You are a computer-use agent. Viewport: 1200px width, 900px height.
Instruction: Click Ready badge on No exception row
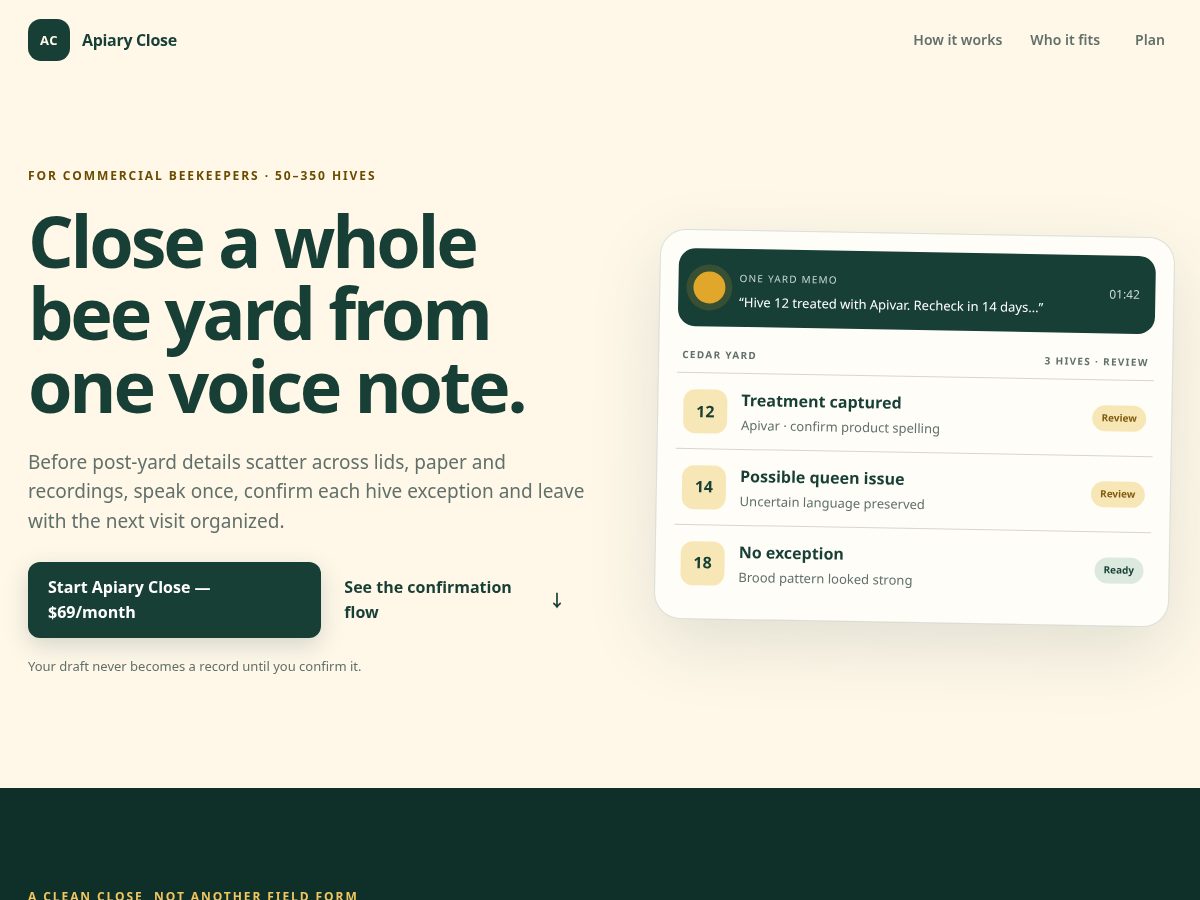pos(1118,570)
